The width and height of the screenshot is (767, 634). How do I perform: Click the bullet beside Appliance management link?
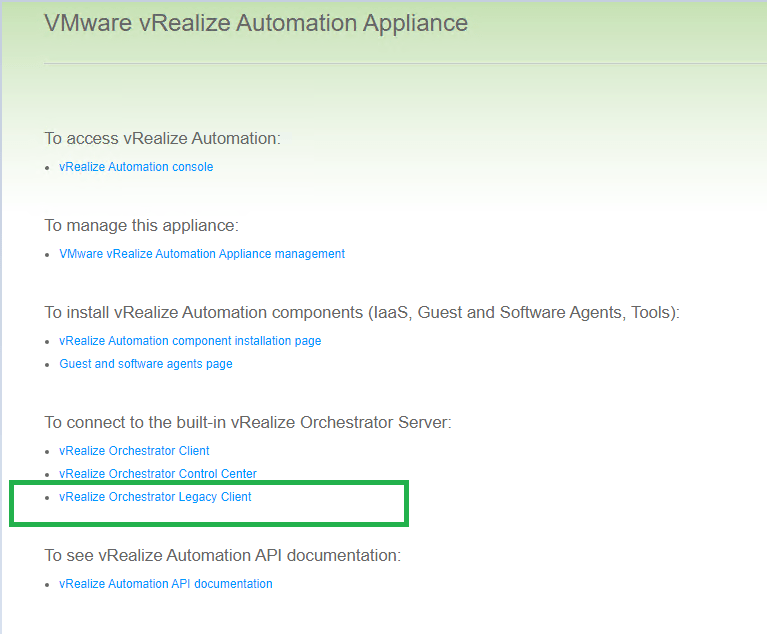pyautogui.click(x=48, y=255)
